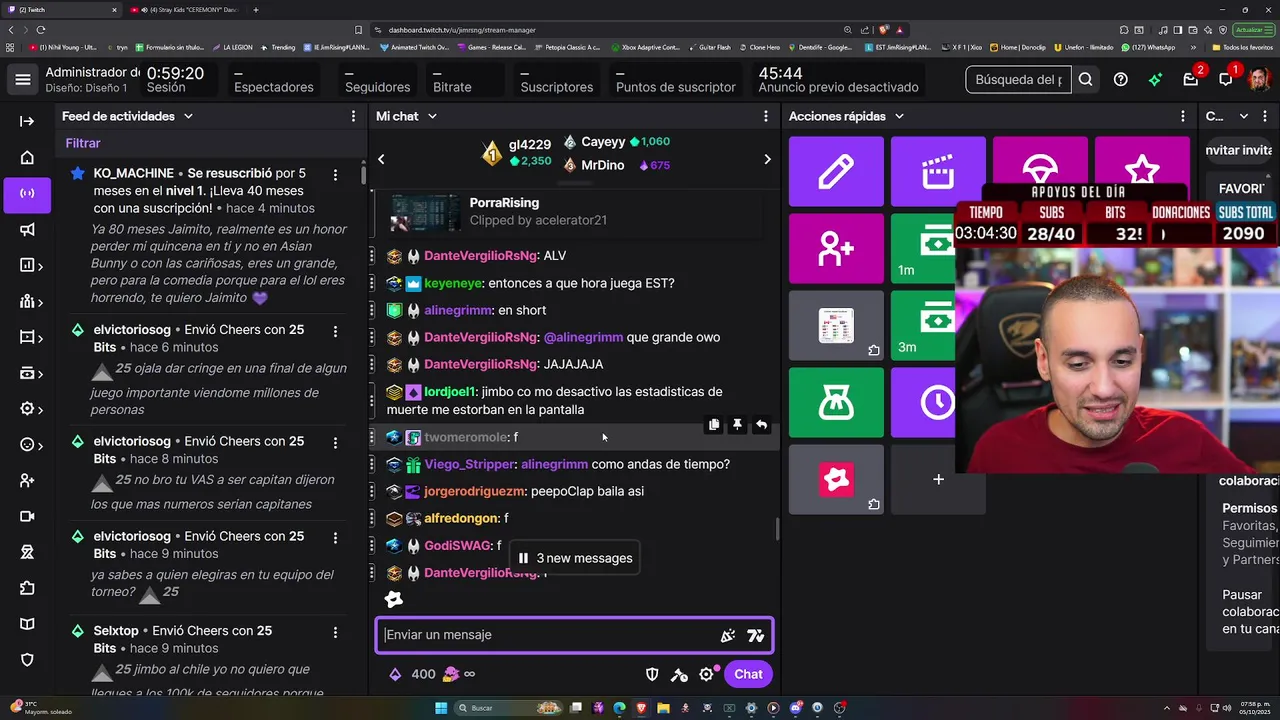1280x720 pixels.
Task: Click the search magnifier button
Action: (x=1085, y=79)
